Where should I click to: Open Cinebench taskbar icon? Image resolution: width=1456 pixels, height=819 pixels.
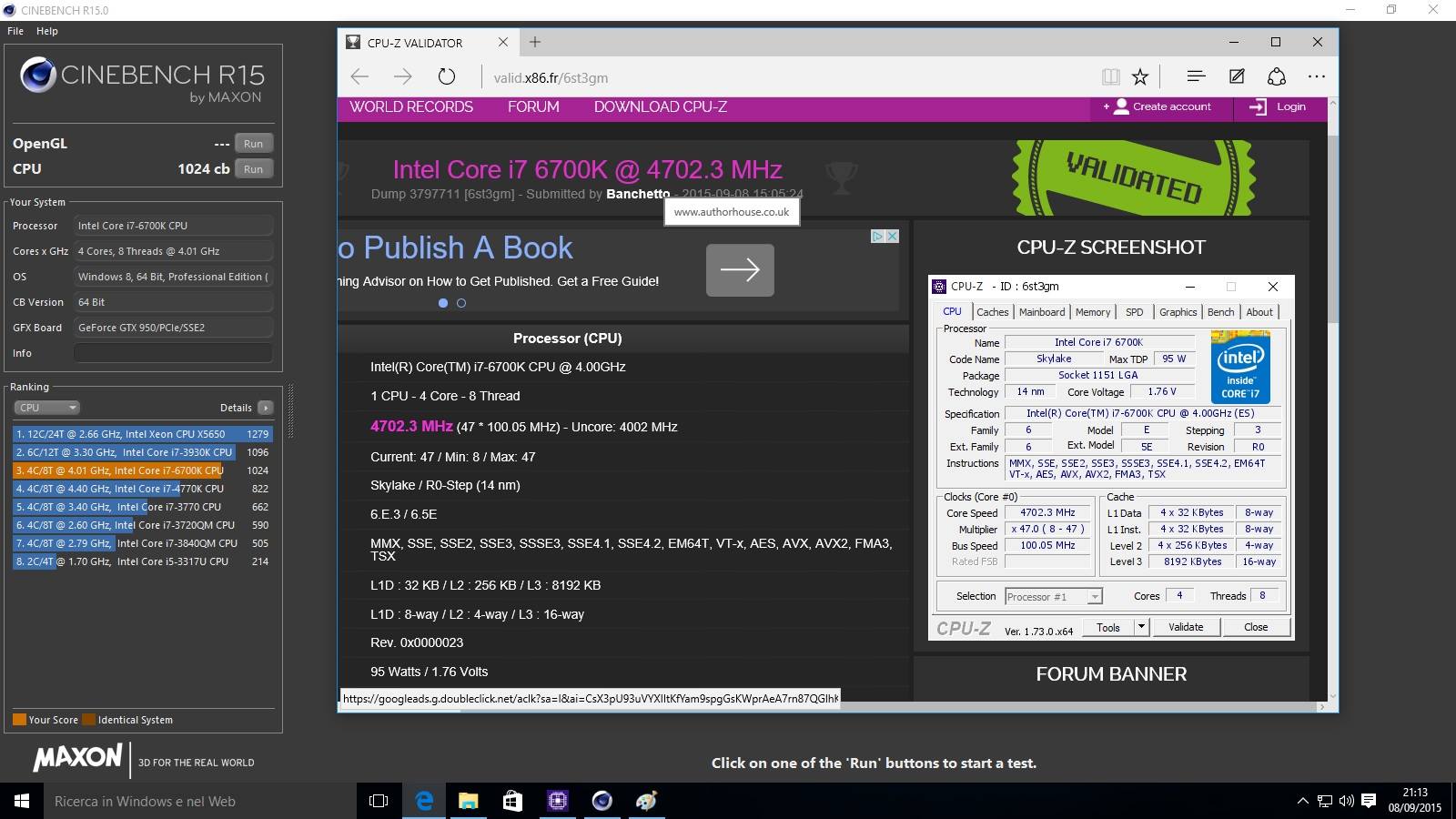602,801
